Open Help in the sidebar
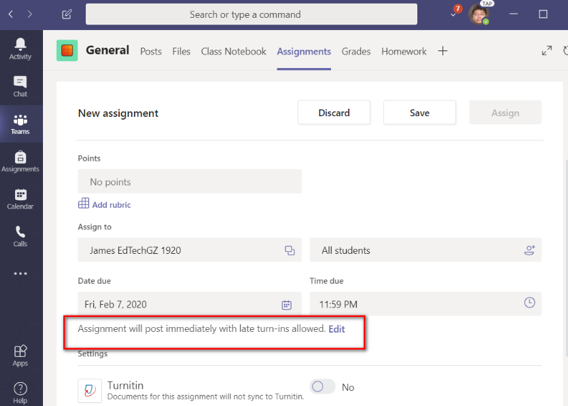The width and height of the screenshot is (568, 406). pos(20,393)
